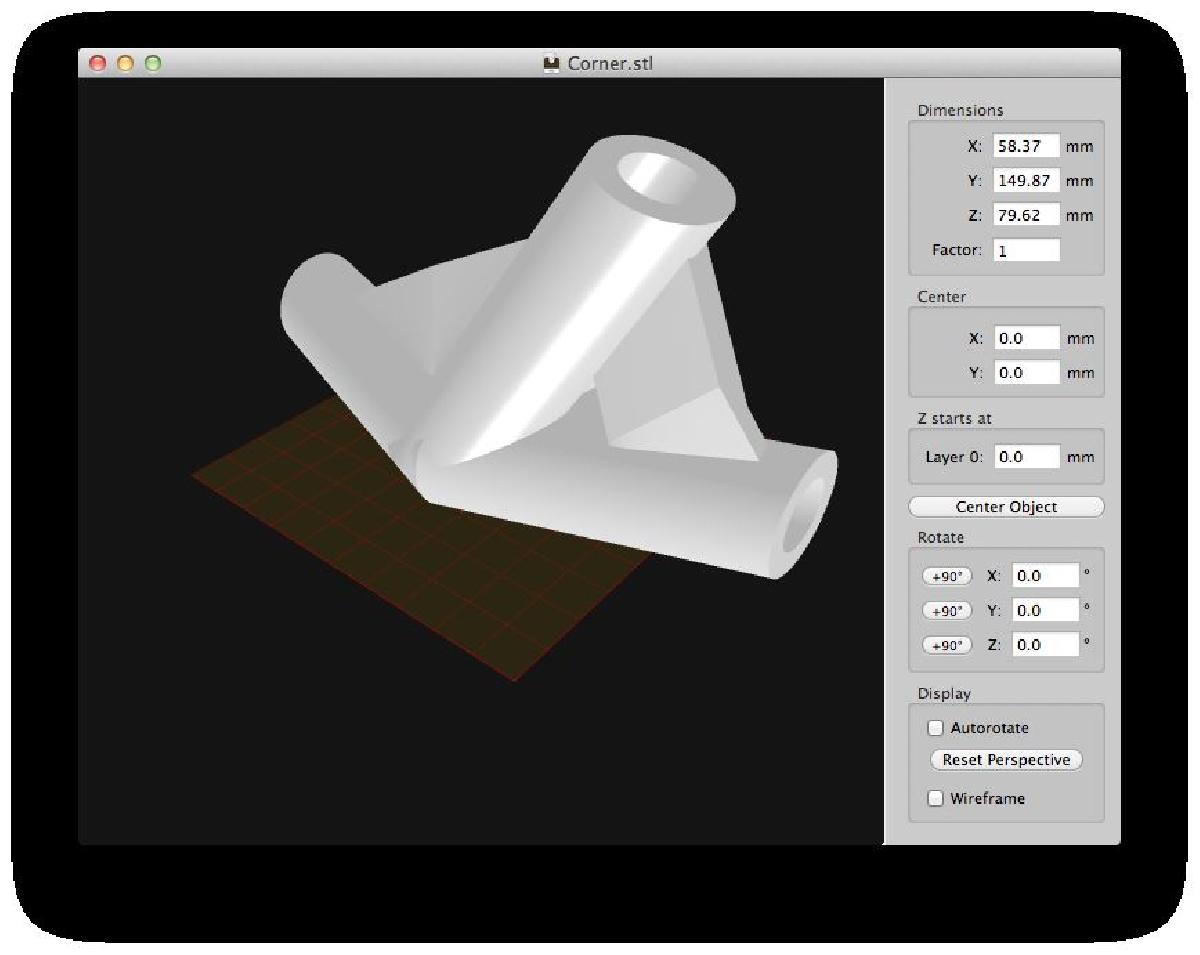Edit the X dimension field showing 58.37
This screenshot has width=1200, height=955.
point(1026,146)
